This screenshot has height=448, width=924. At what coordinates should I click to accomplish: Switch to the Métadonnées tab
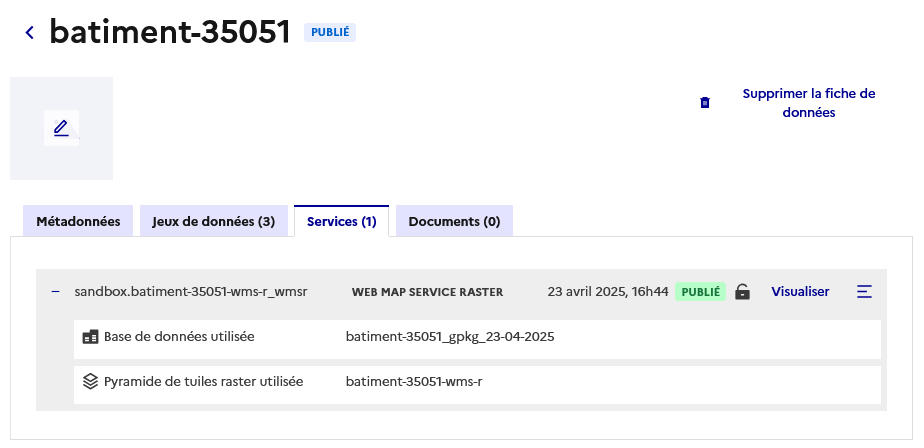tap(78, 221)
